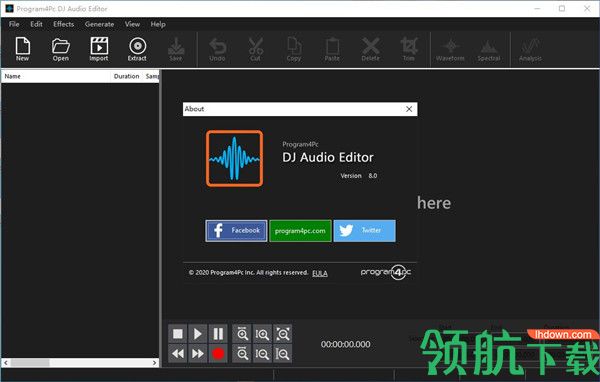600x382 pixels.
Task: Click vertical zoom out magnifier with dotted bar
Action: 262,354
